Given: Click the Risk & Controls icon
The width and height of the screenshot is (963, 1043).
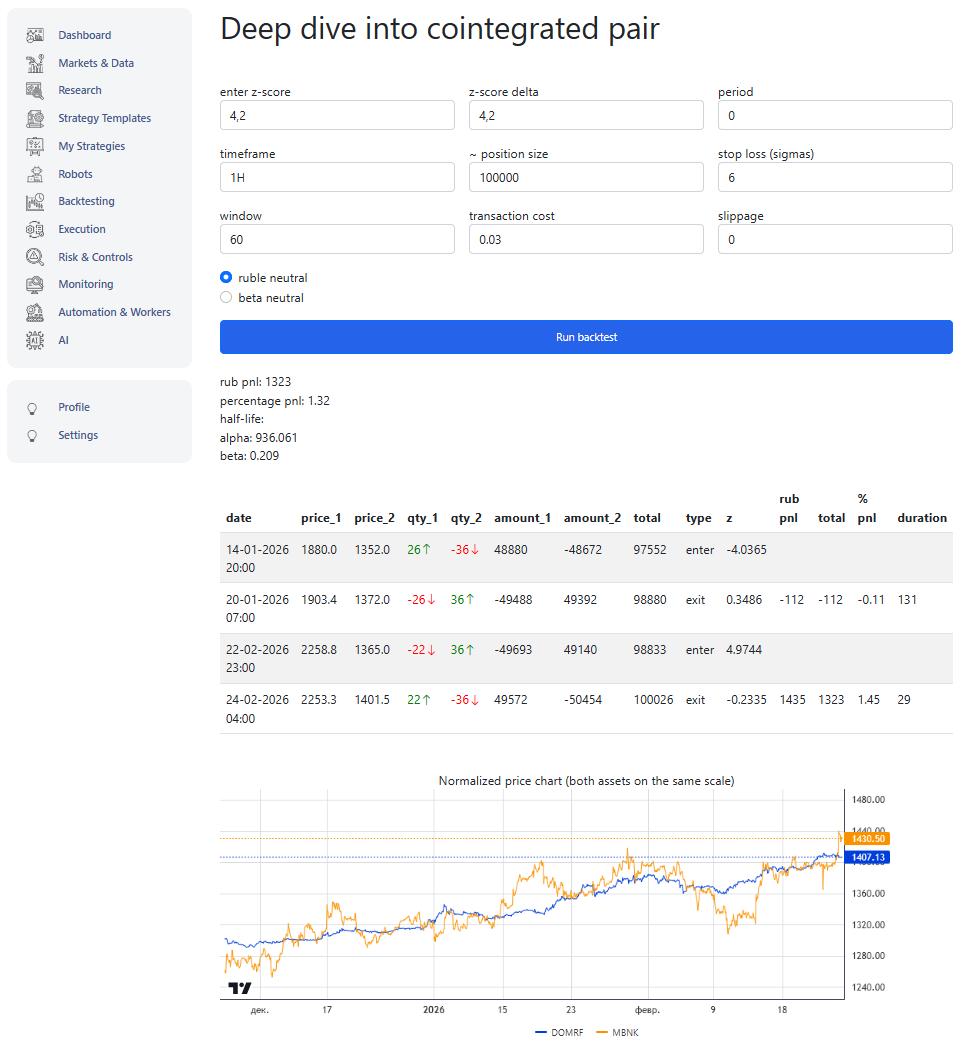Looking at the screenshot, I should coord(35,257).
